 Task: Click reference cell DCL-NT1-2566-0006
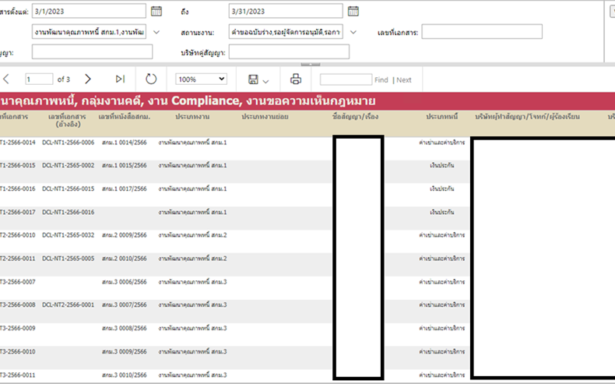pos(68,142)
